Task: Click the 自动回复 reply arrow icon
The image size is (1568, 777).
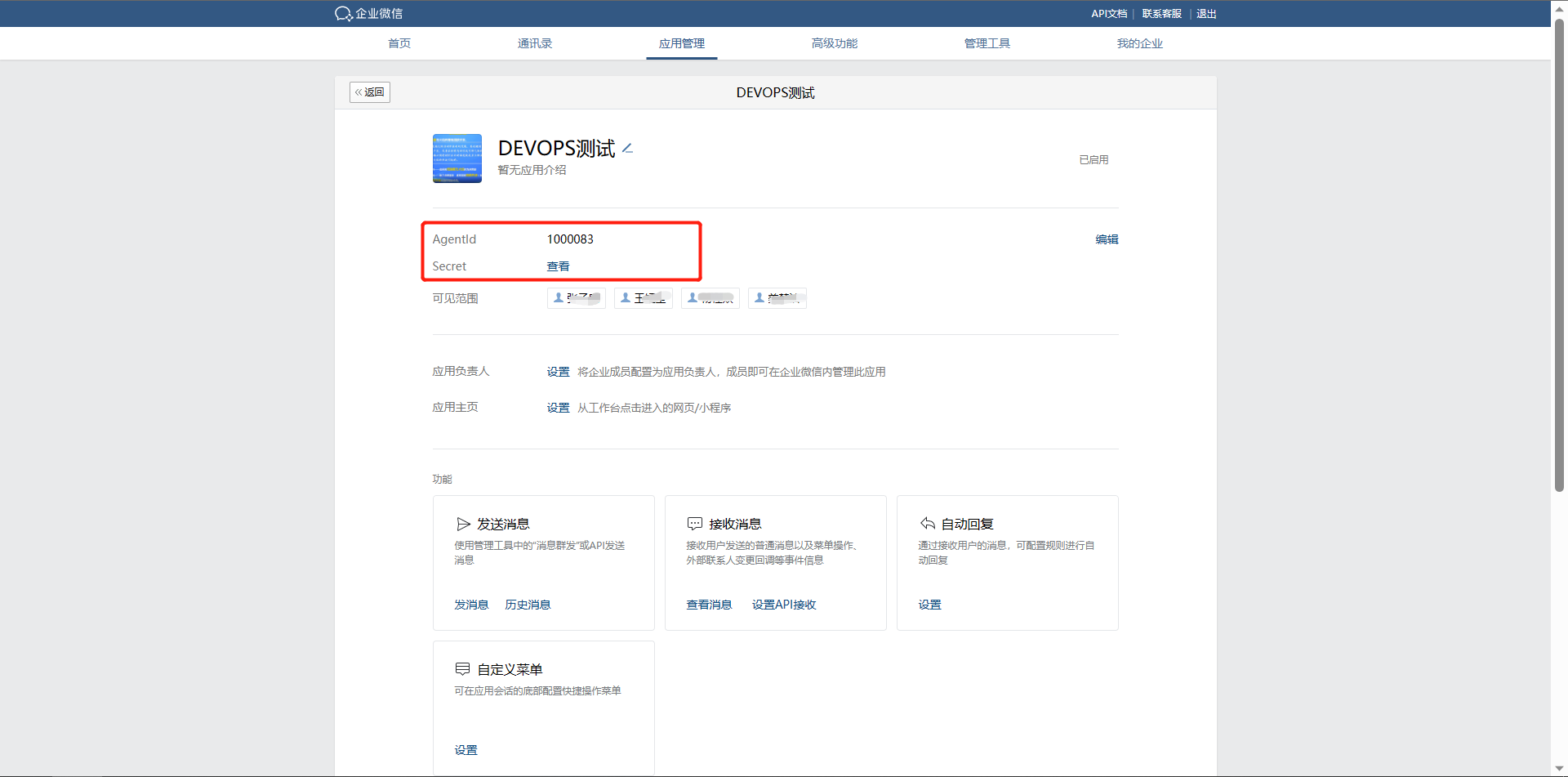Action: click(x=927, y=524)
